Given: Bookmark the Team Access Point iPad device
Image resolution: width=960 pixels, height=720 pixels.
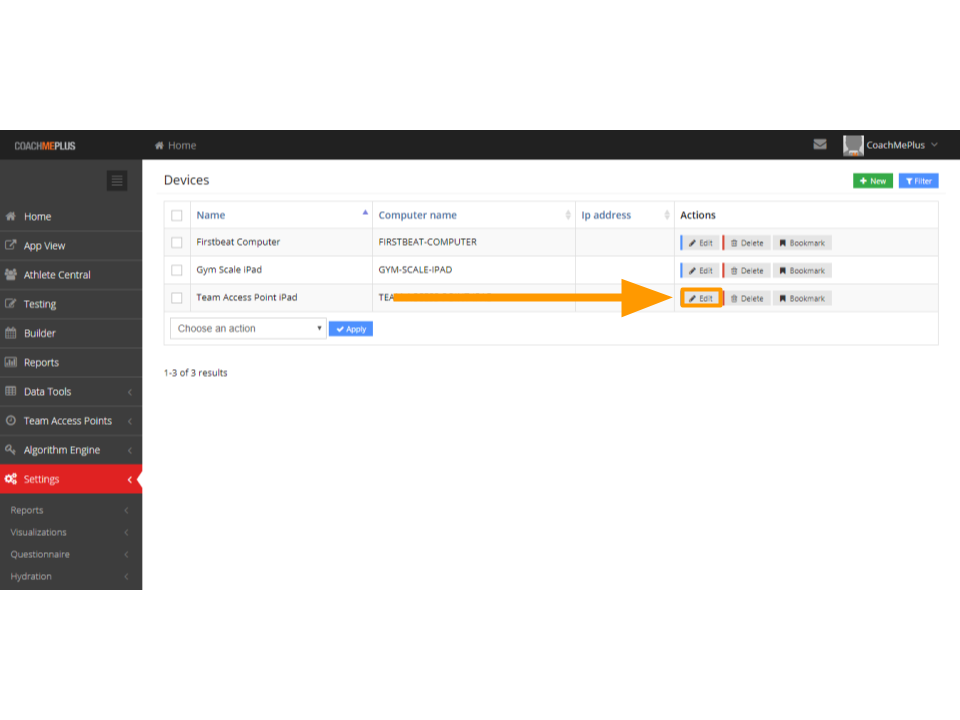Looking at the screenshot, I should point(802,299).
